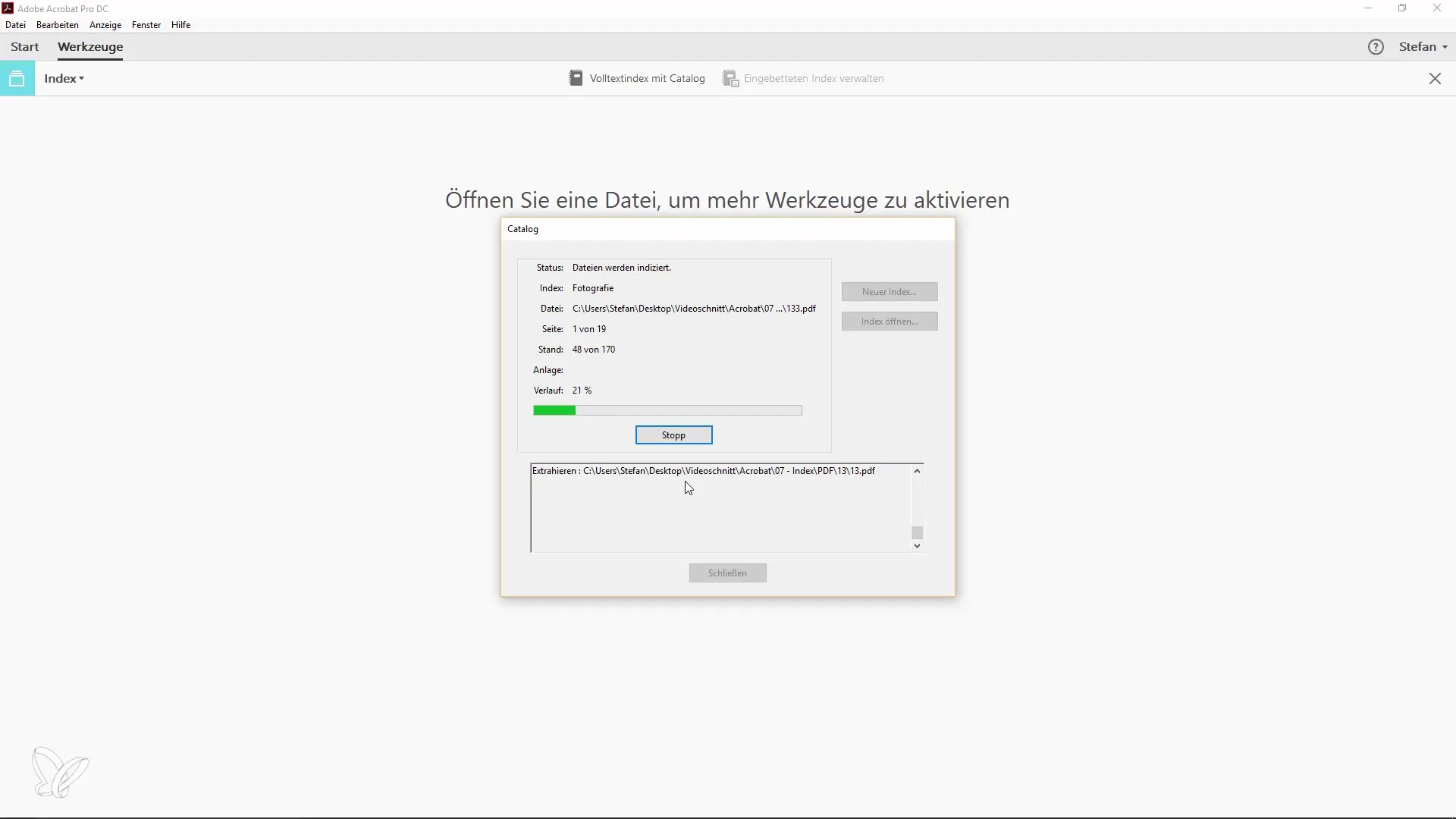Image resolution: width=1456 pixels, height=819 pixels.
Task: Open Volltextindex mit Catalog tool
Action: coord(637,78)
